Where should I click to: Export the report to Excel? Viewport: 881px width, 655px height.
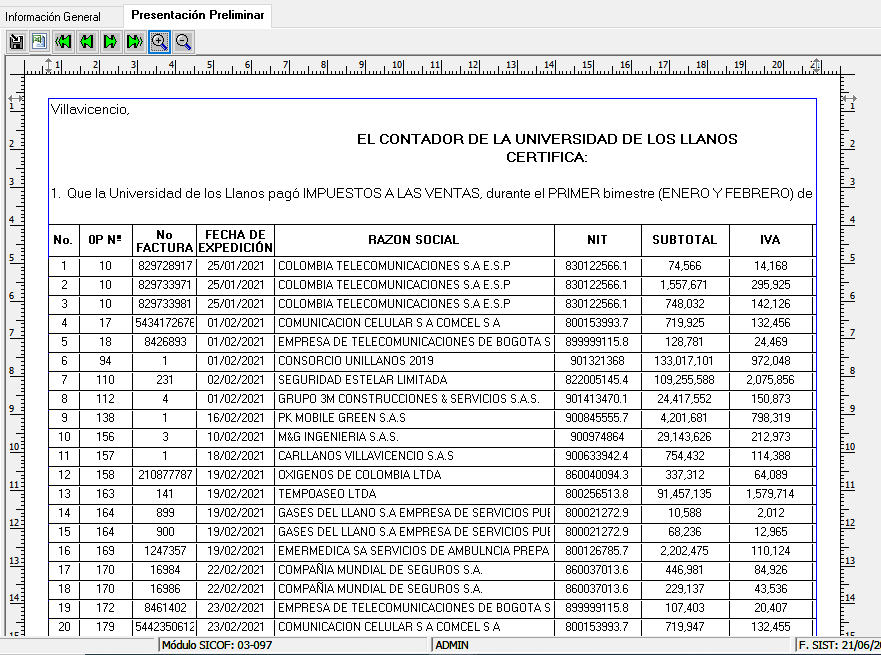pyautogui.click(x=39, y=41)
